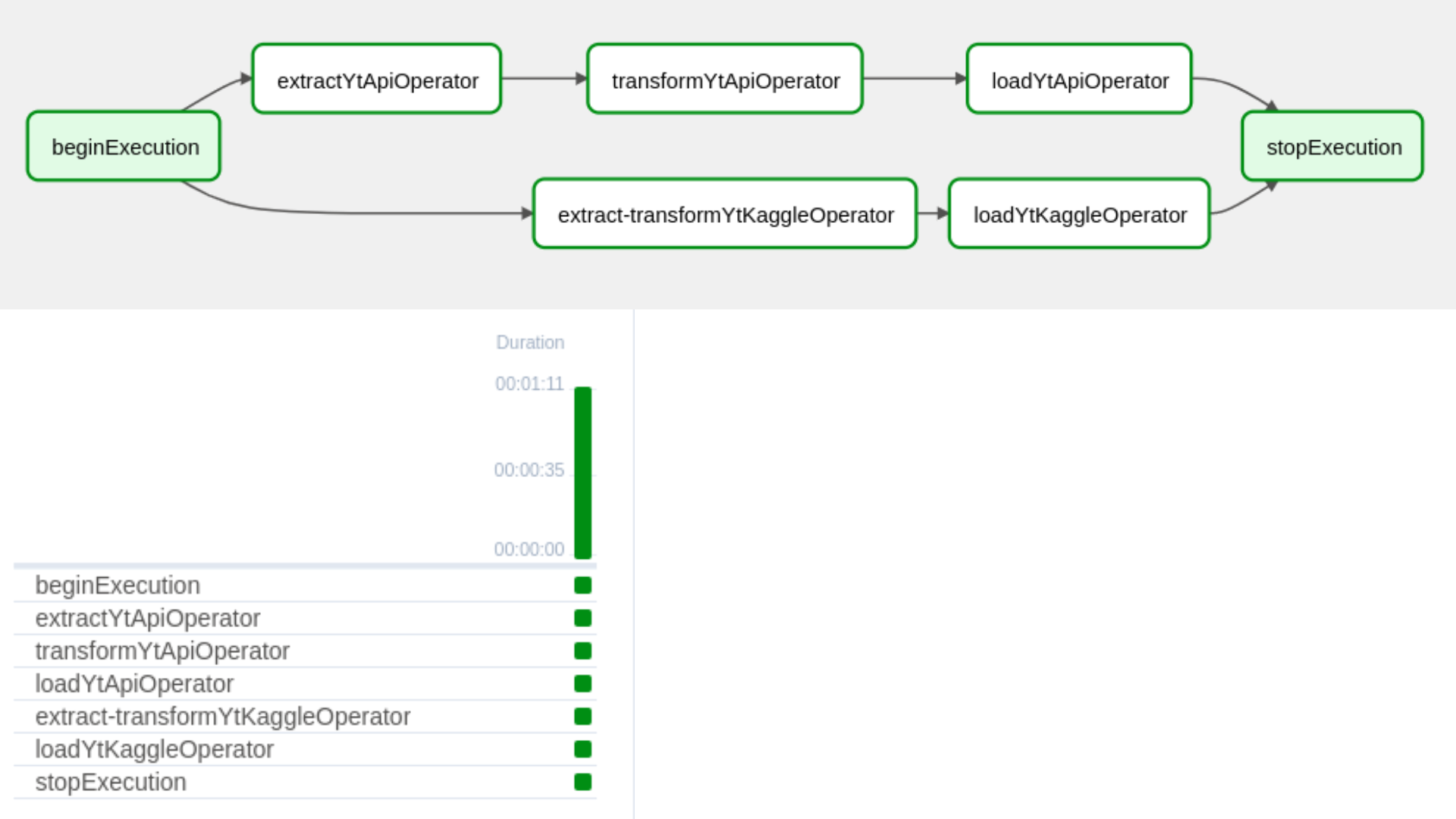The width and height of the screenshot is (1456, 819).
Task: Click the extract-transformYtKaggleOperator status marker
Action: (x=582, y=716)
